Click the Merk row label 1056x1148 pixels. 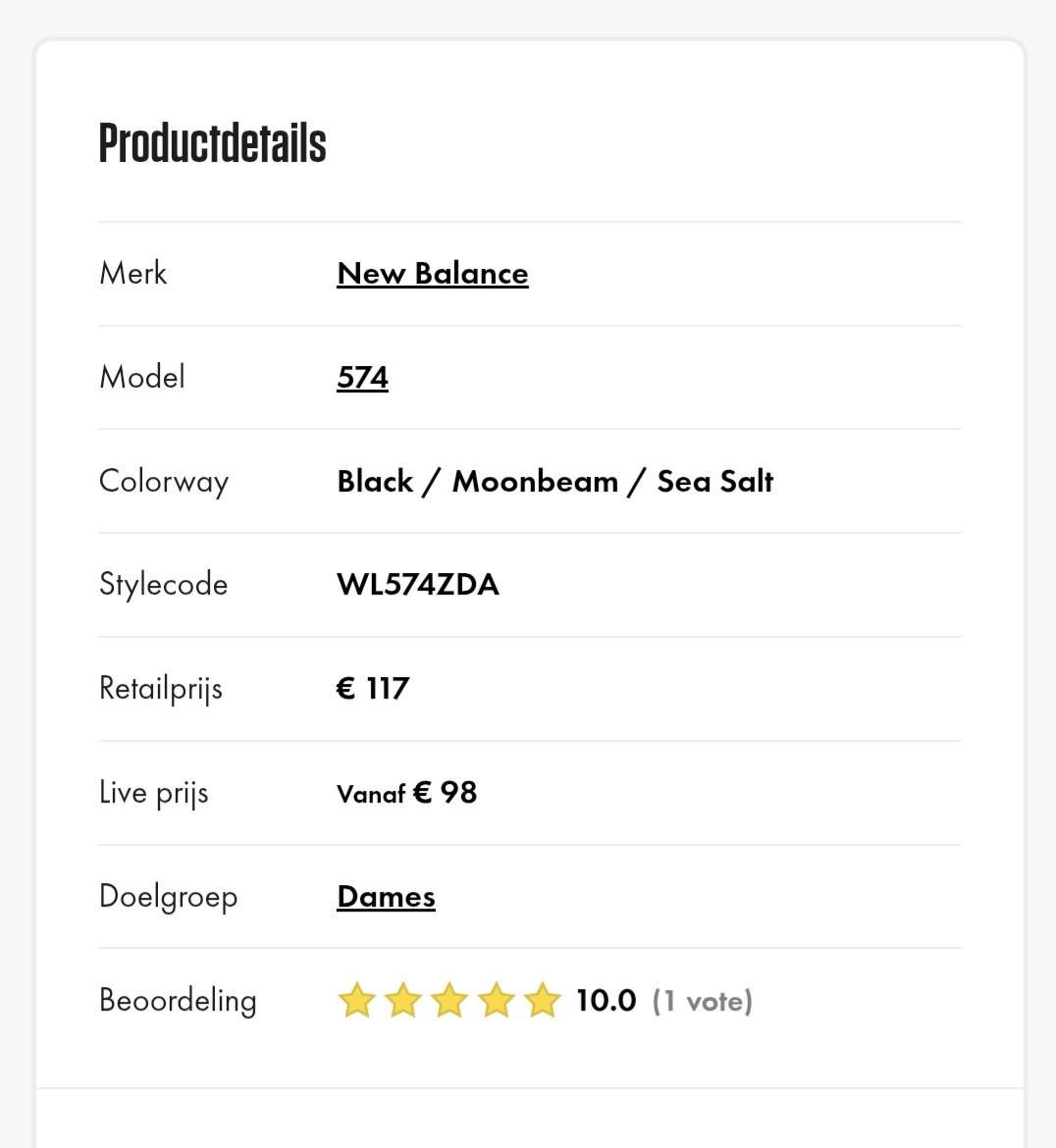coord(132,273)
